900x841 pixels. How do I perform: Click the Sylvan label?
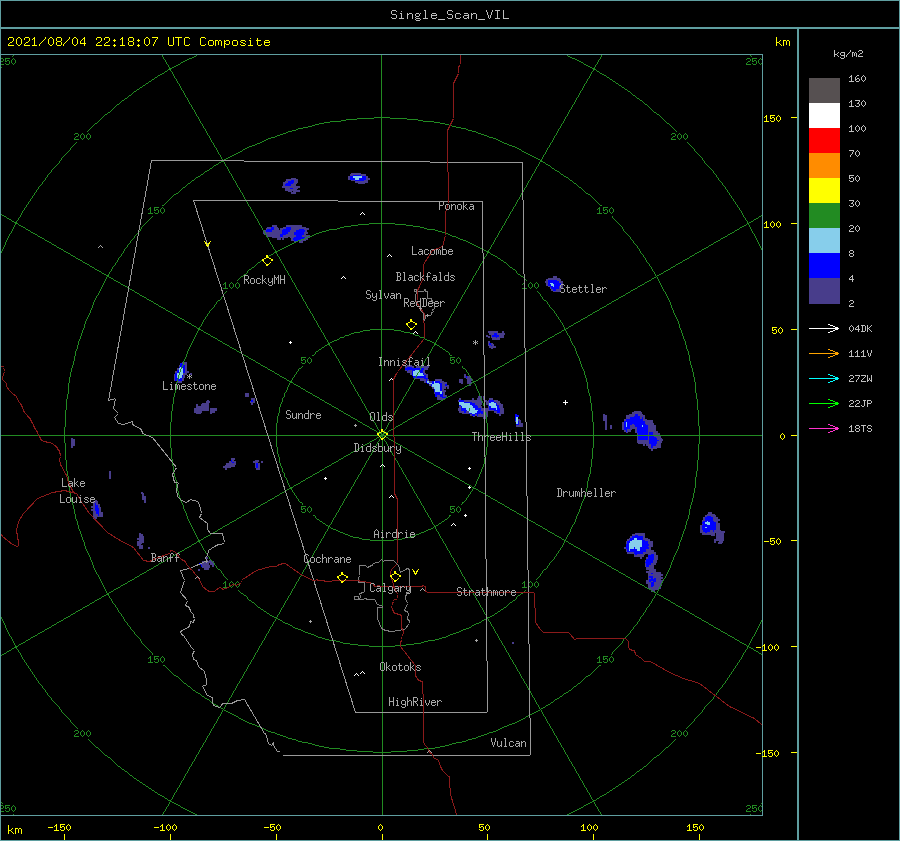tap(383, 295)
